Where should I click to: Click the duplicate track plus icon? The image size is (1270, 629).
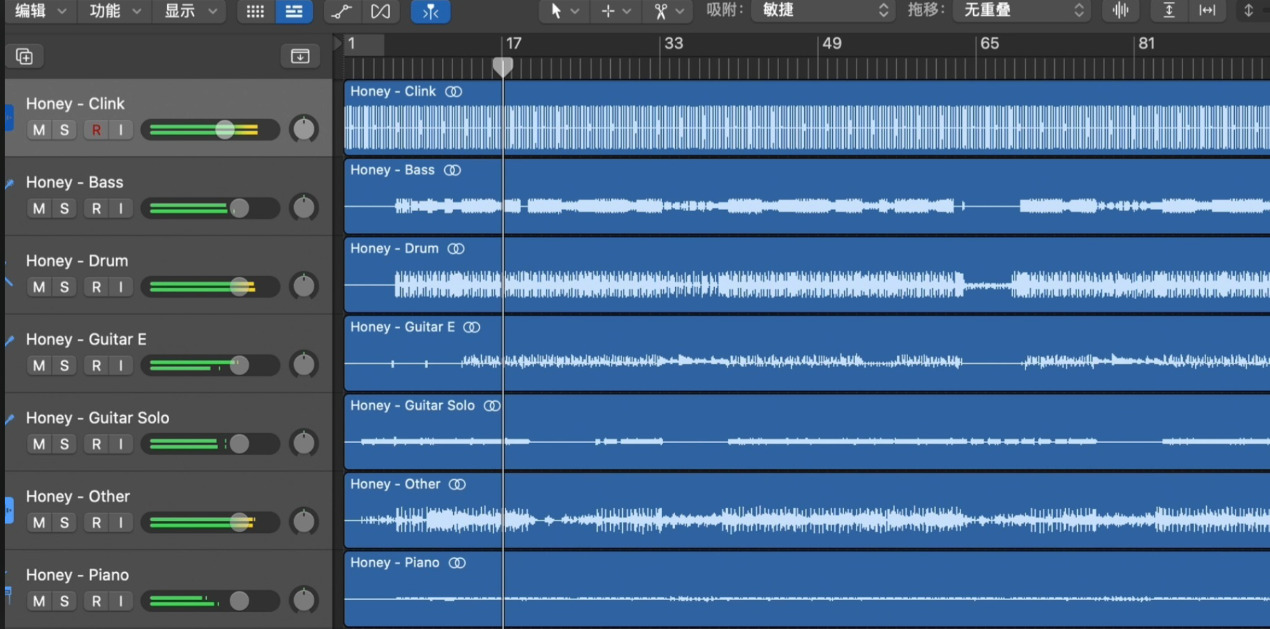[25, 56]
